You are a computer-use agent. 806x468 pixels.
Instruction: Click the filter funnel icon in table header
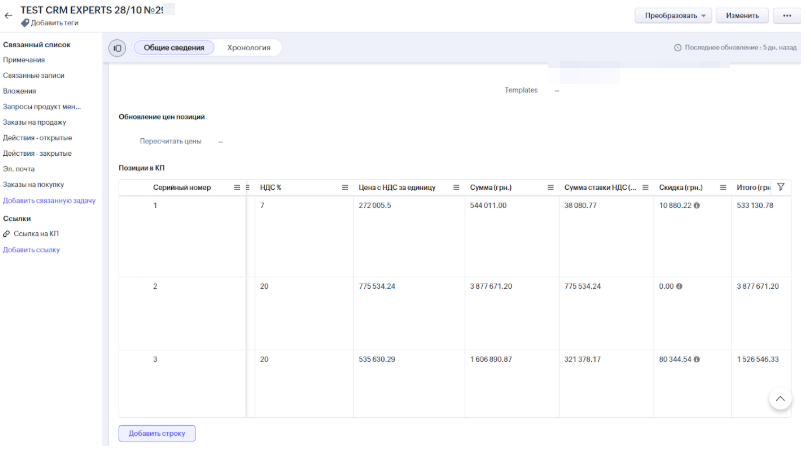coord(781,187)
